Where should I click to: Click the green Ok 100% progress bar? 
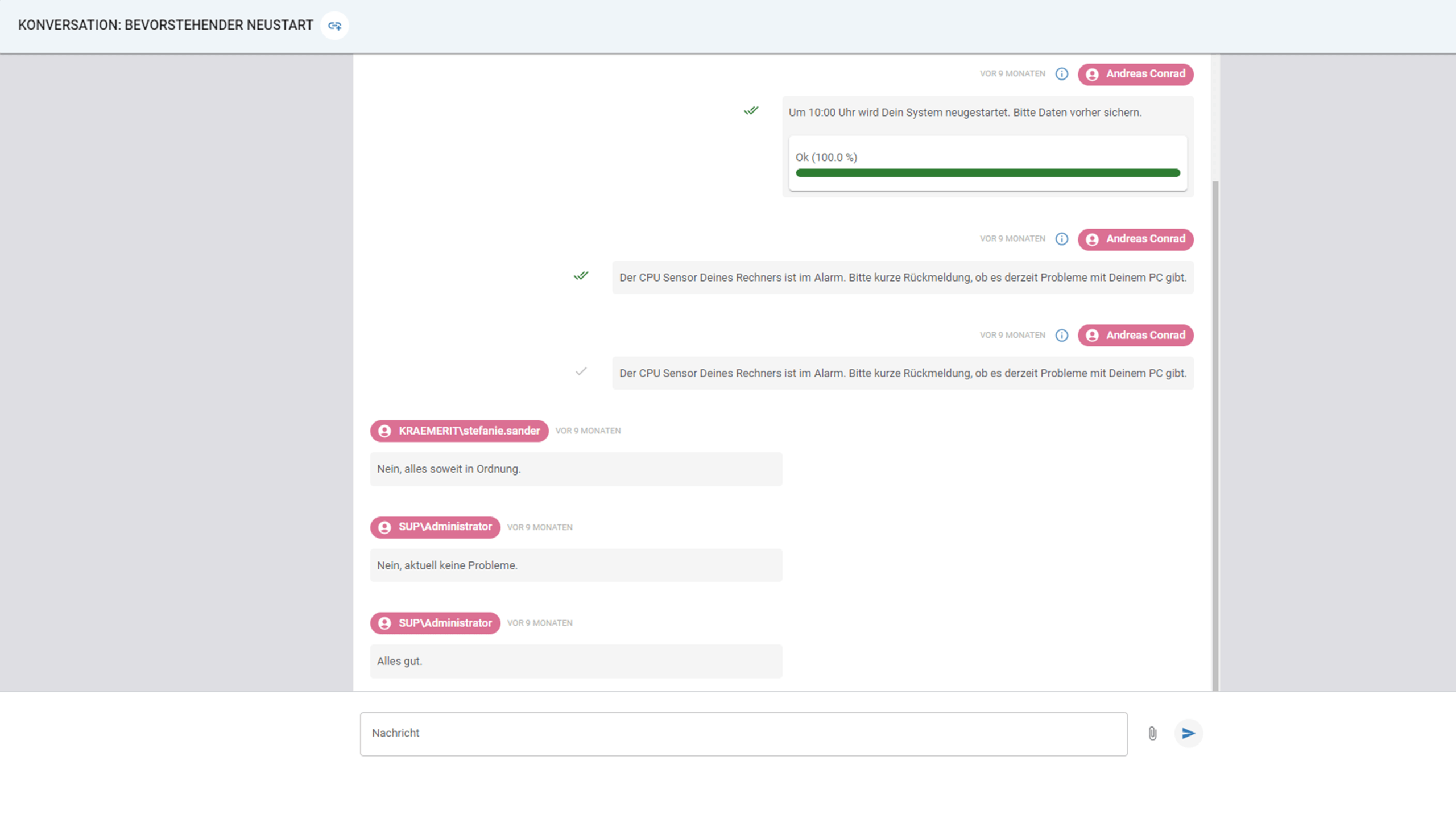[x=987, y=173]
